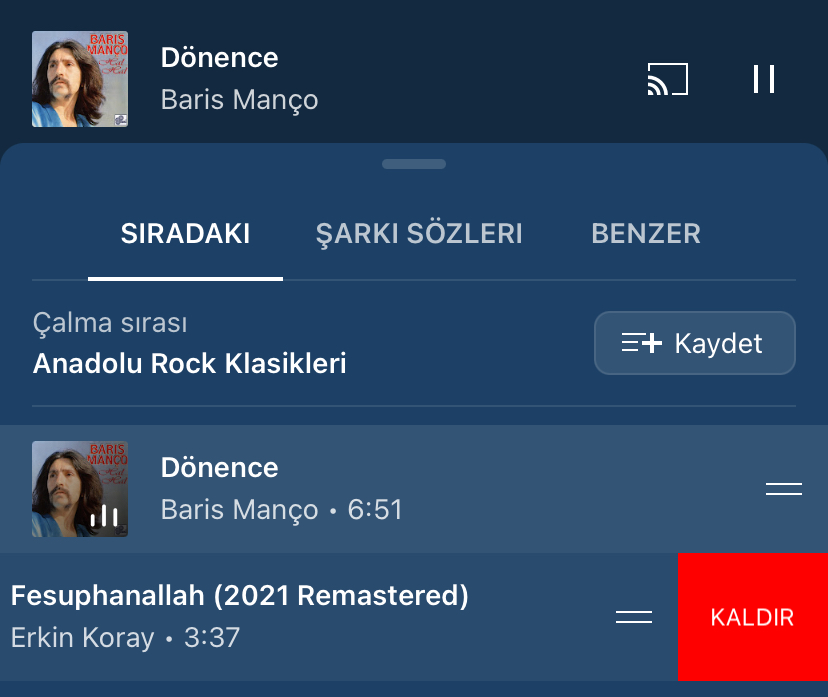Click the Fesuphanallah (2021 Remastered) title
The image size is (828, 697).
pyautogui.click(x=240, y=596)
